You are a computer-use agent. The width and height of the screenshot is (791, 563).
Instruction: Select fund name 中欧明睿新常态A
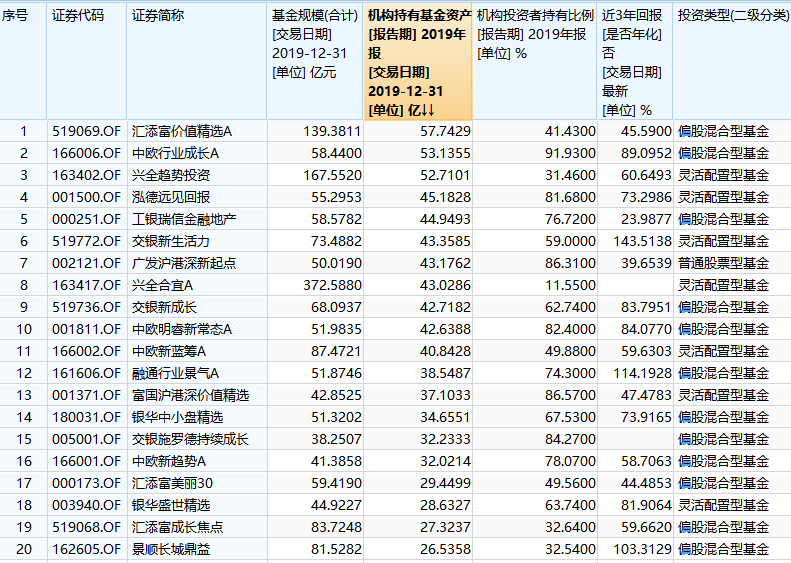(182, 329)
